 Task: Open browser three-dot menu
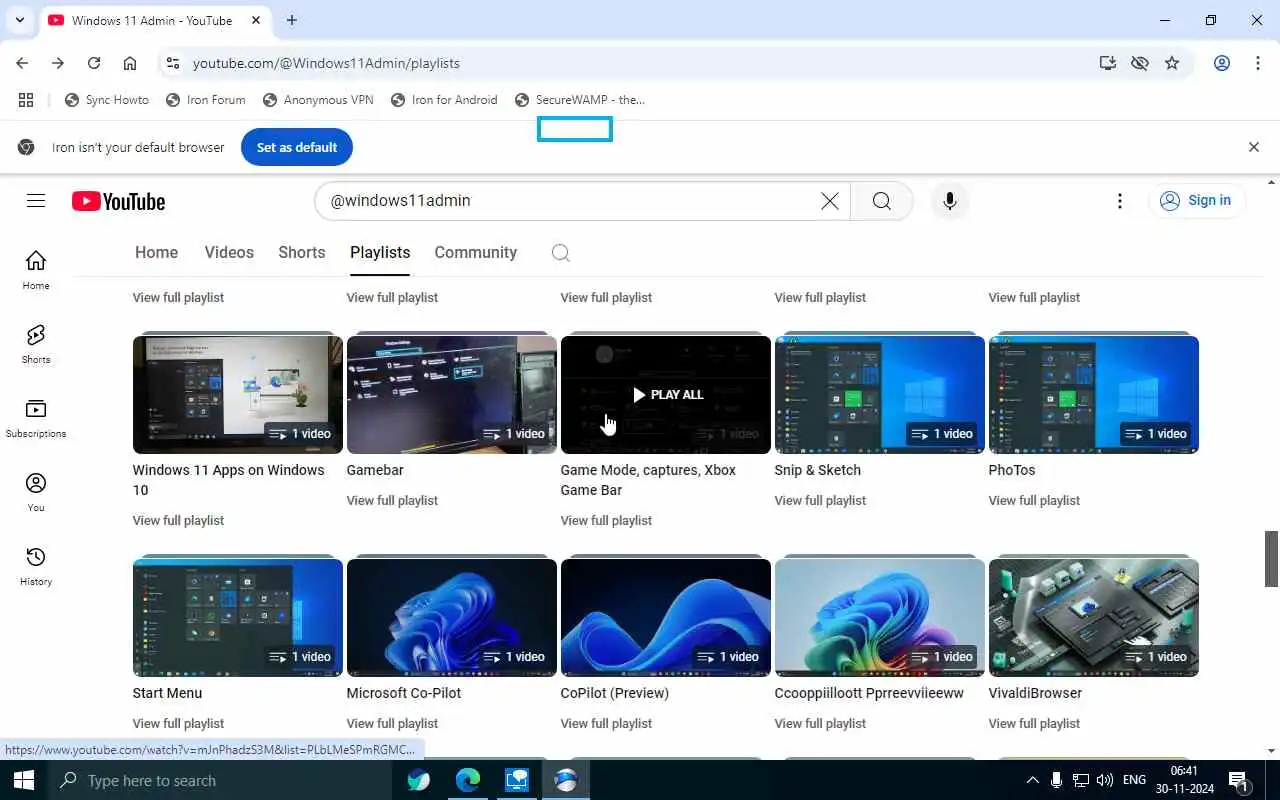[x=1258, y=63]
